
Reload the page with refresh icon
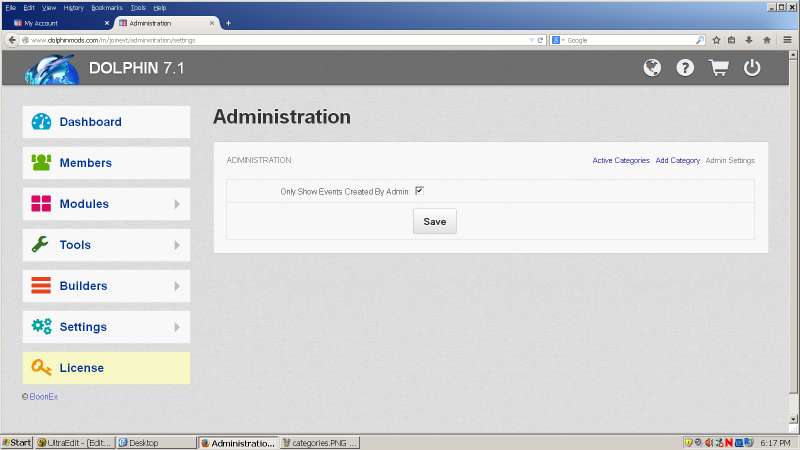pyautogui.click(x=540, y=40)
